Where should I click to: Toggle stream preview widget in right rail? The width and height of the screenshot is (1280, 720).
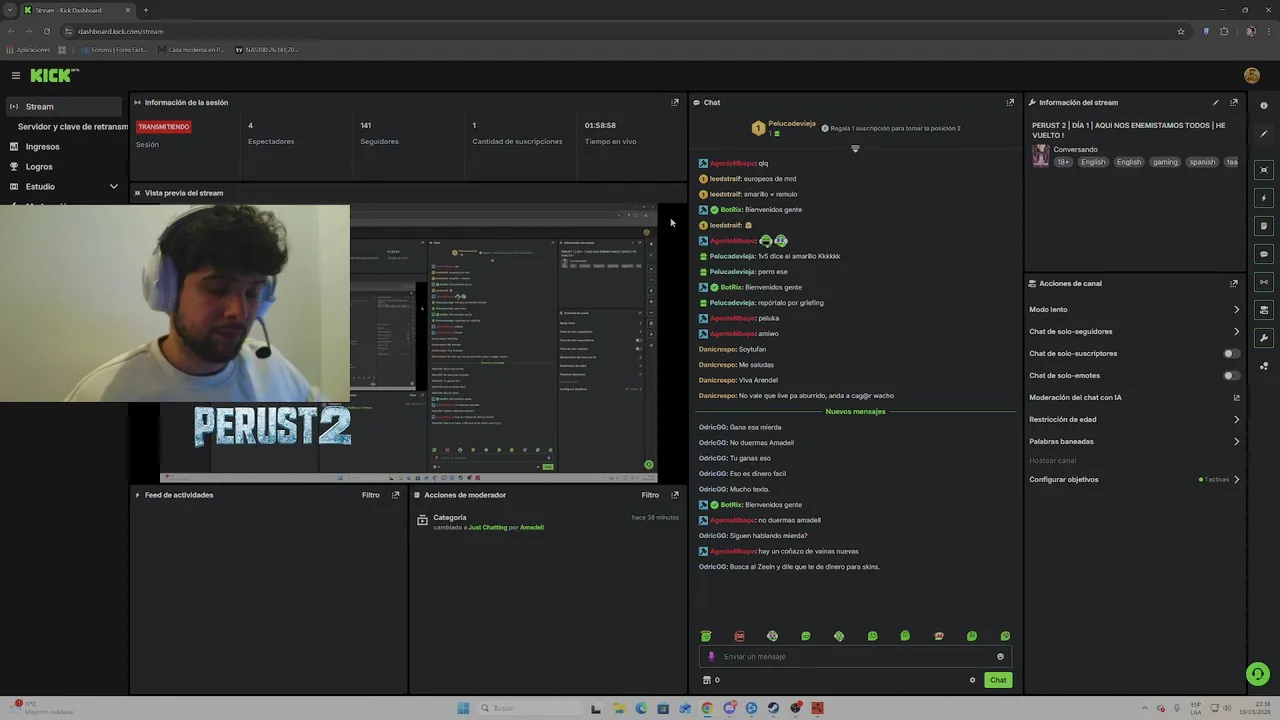(1264, 170)
